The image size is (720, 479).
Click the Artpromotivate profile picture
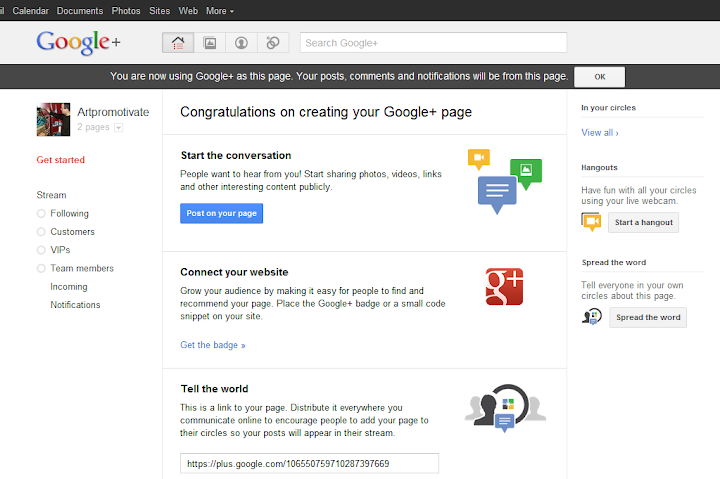[x=53, y=119]
